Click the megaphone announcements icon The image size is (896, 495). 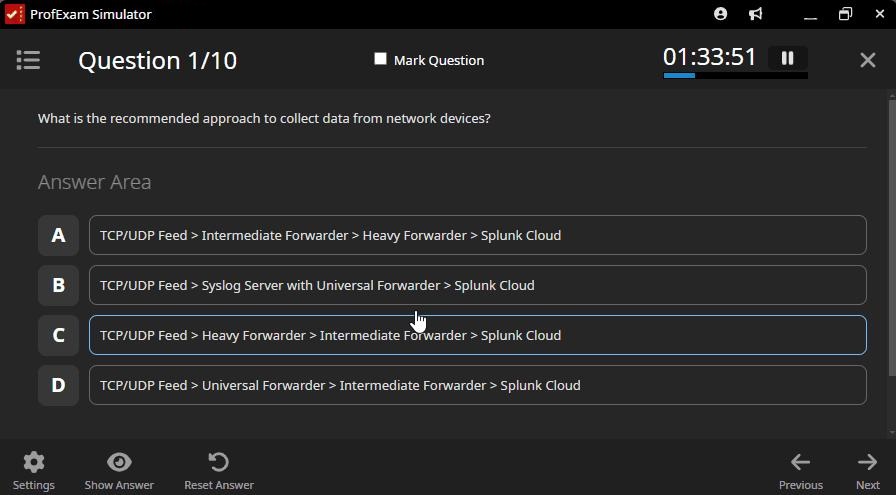755,14
